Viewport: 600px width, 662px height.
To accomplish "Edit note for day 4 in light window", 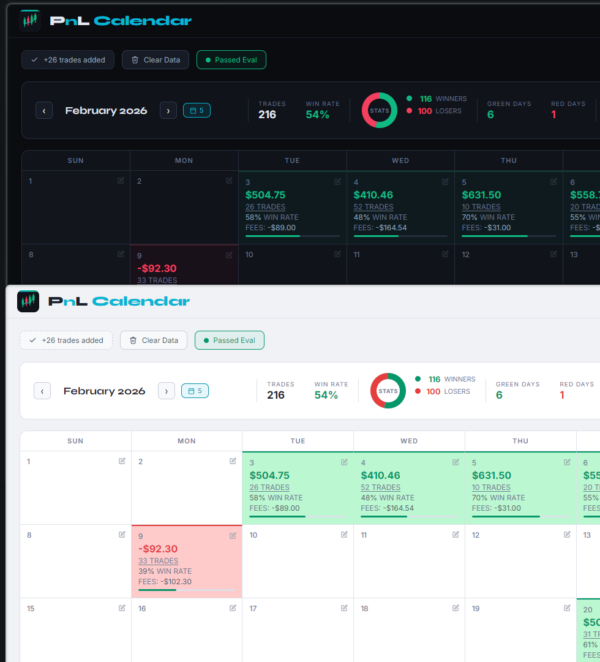I will [456, 462].
